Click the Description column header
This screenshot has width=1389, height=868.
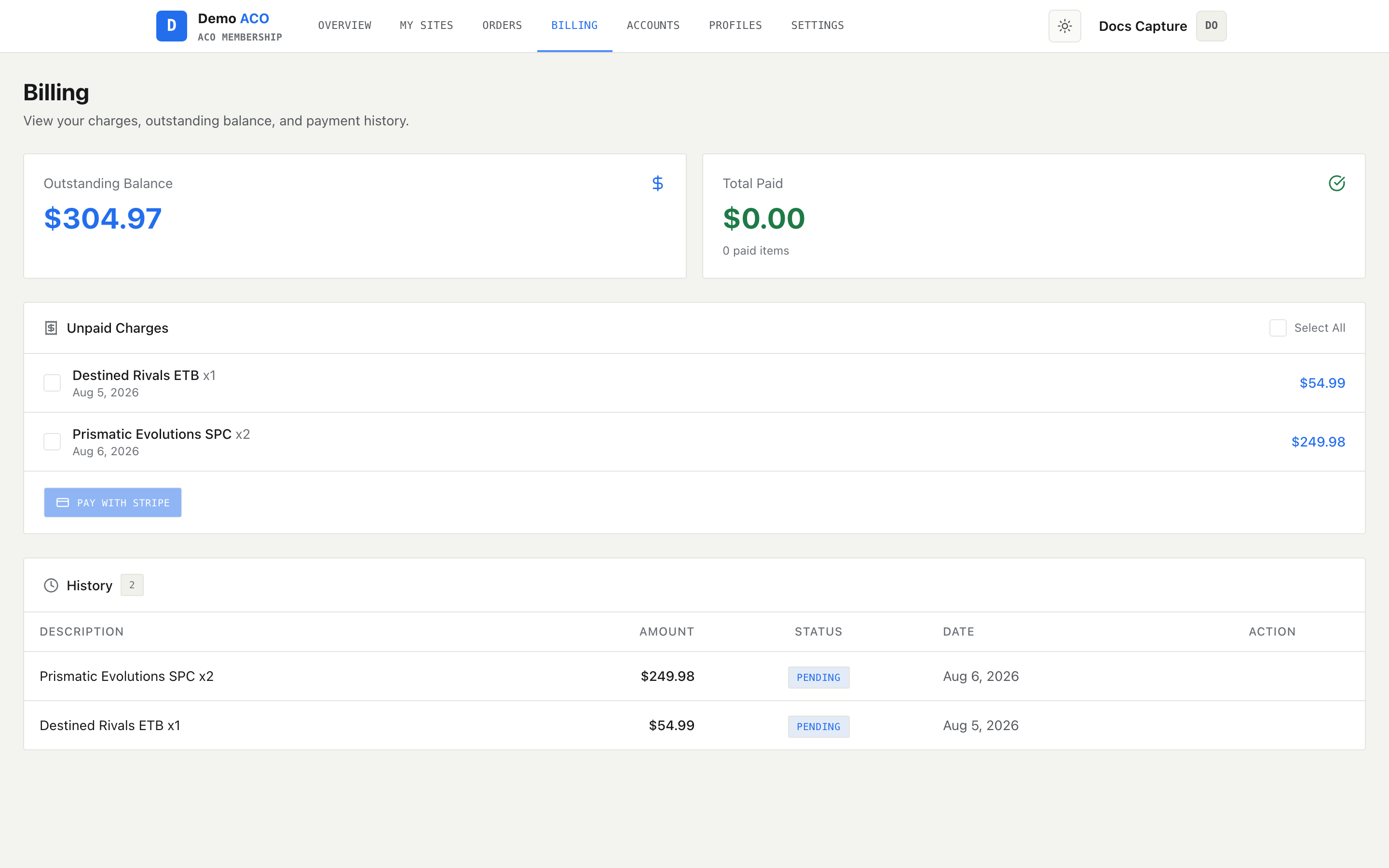(82, 632)
